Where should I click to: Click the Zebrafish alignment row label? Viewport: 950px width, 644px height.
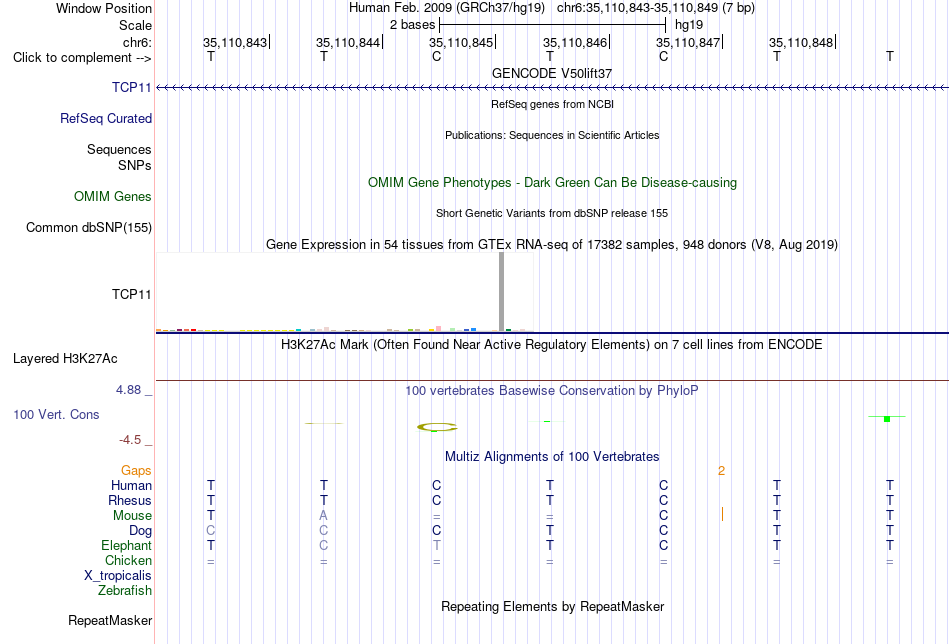point(125,590)
